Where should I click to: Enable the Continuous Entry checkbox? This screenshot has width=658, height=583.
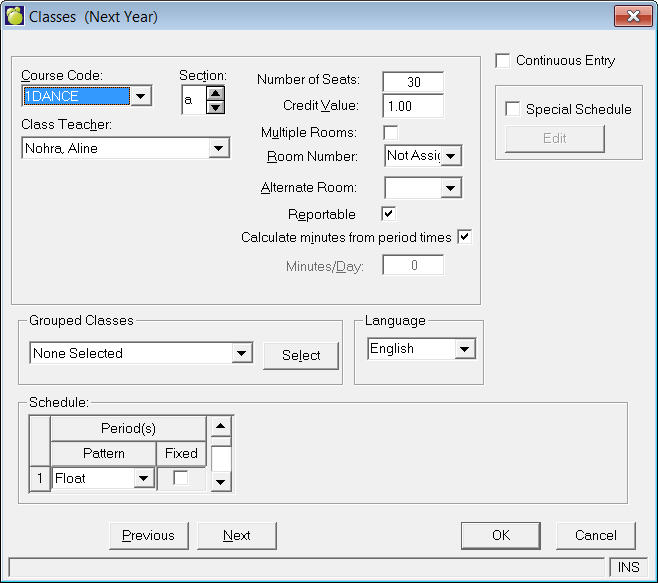pyautogui.click(x=503, y=61)
